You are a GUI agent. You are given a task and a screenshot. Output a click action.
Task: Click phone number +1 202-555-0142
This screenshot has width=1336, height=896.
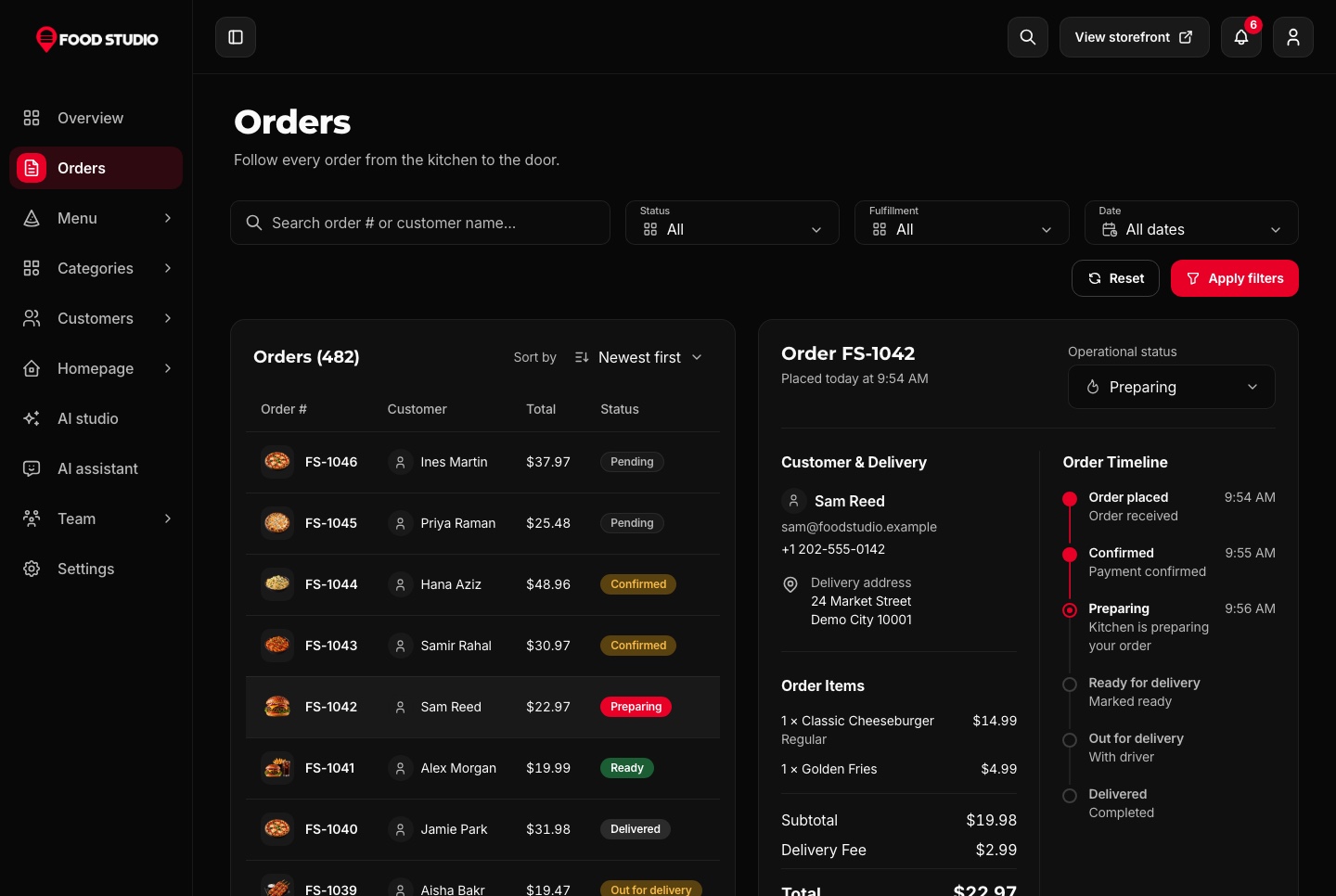tap(833, 549)
